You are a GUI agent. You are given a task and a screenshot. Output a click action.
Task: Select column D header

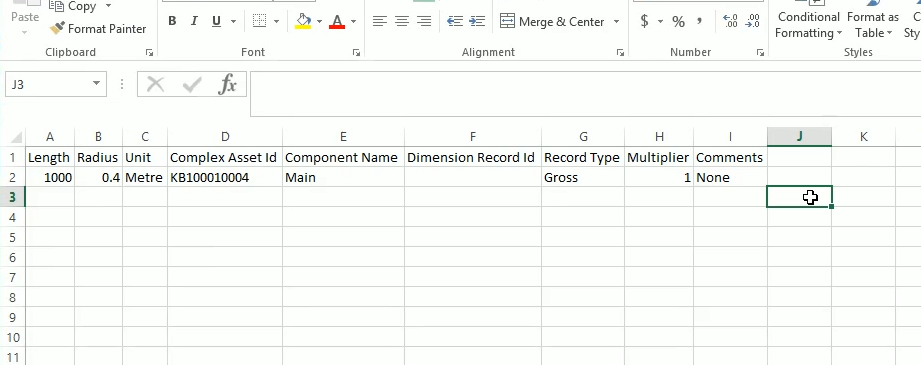225,136
